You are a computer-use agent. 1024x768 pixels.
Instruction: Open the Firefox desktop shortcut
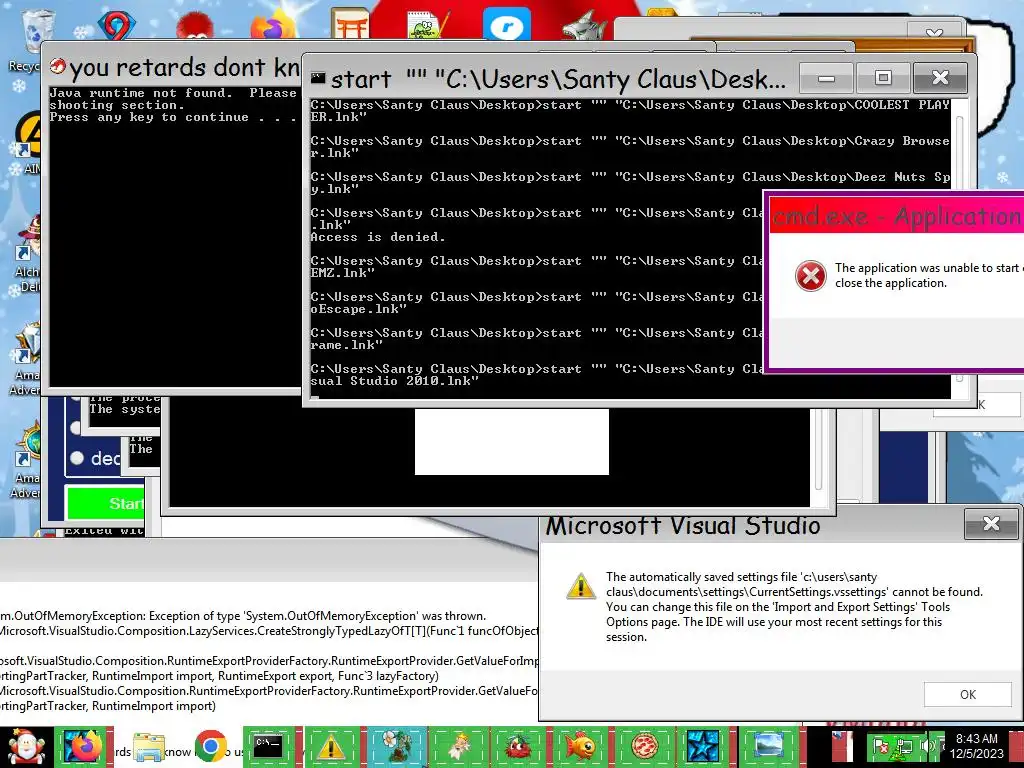pyautogui.click(x=273, y=26)
